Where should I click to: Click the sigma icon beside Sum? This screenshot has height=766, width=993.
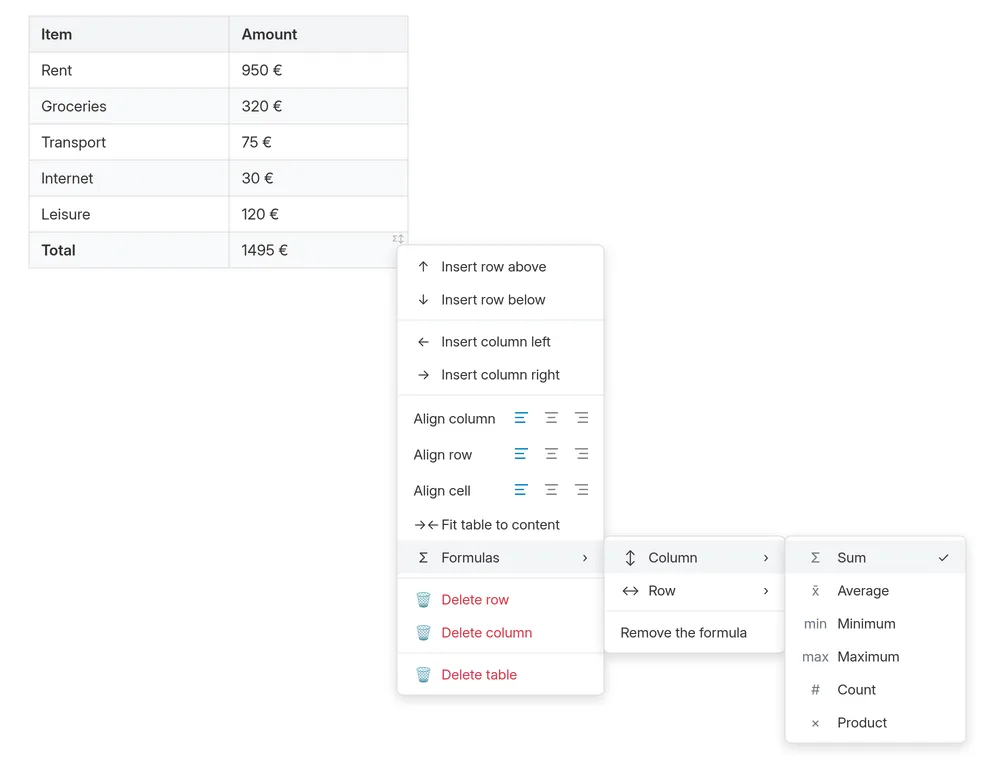[x=815, y=558]
